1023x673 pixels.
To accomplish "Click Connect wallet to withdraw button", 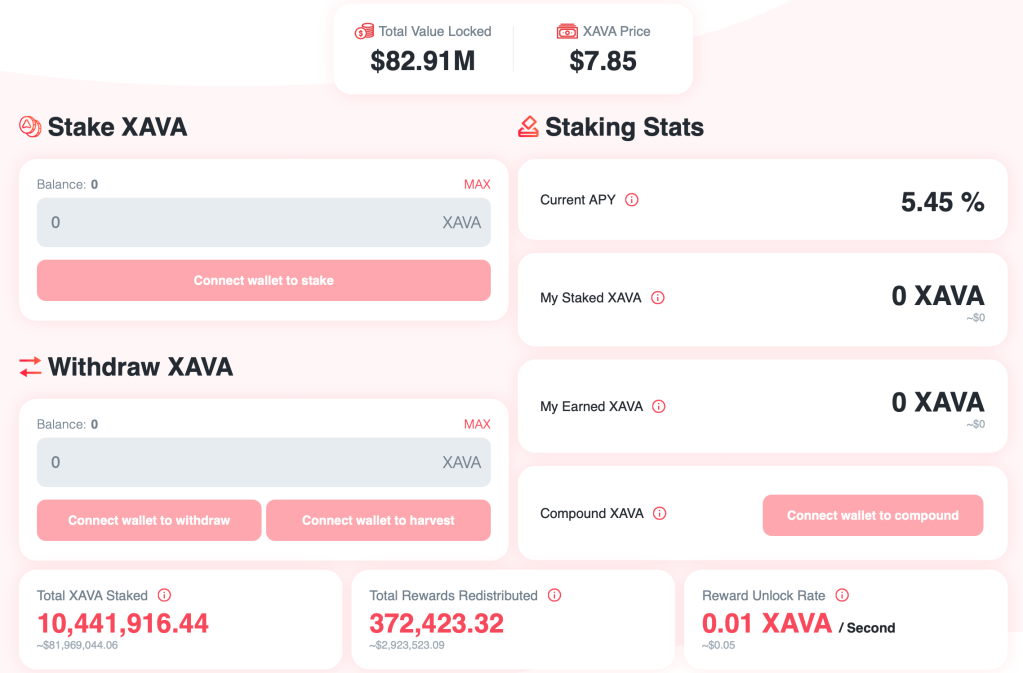I will pos(149,520).
